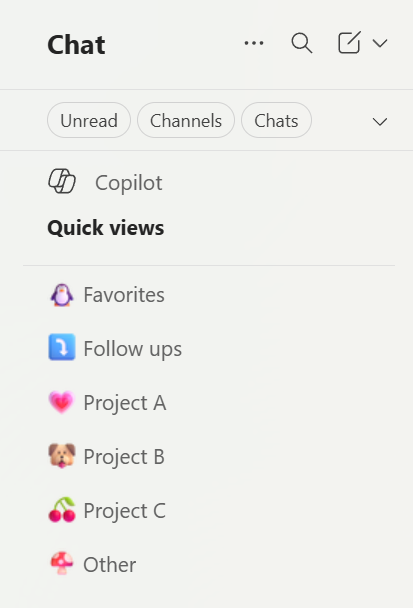Expand the new chat dropdown chevron
Image resolution: width=413 pixels, height=608 pixels.
pyautogui.click(x=380, y=43)
